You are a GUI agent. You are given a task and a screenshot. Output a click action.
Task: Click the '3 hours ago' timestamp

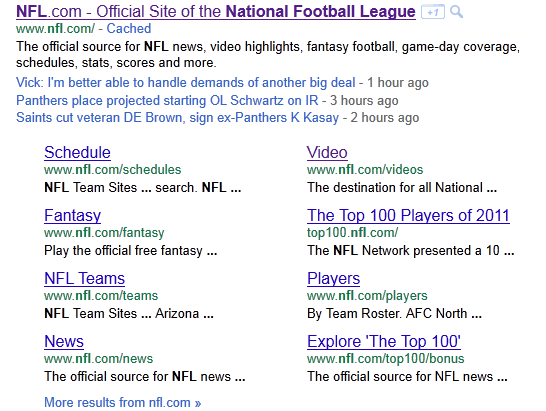(364, 101)
